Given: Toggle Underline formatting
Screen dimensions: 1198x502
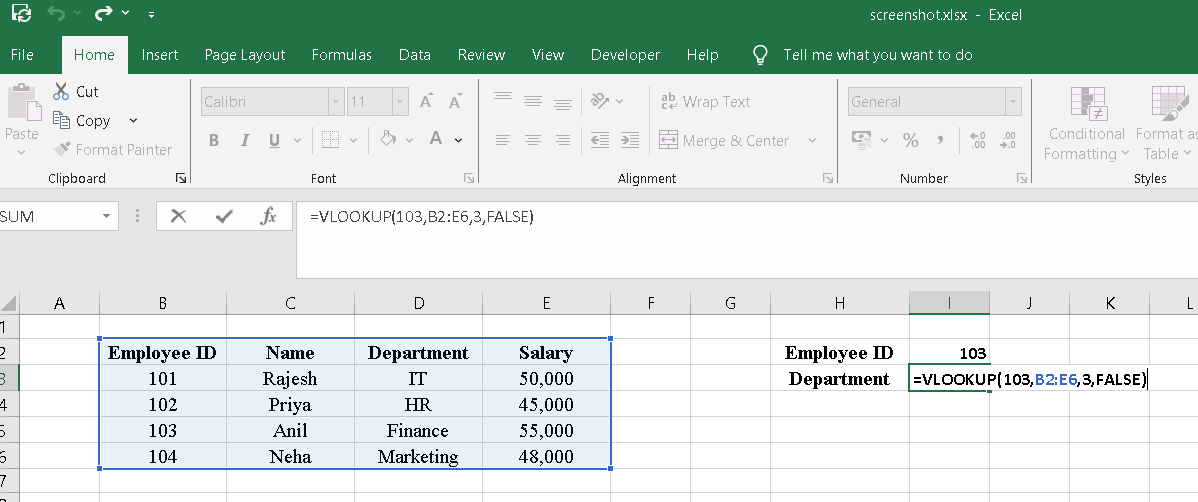Looking at the screenshot, I should coord(274,141).
